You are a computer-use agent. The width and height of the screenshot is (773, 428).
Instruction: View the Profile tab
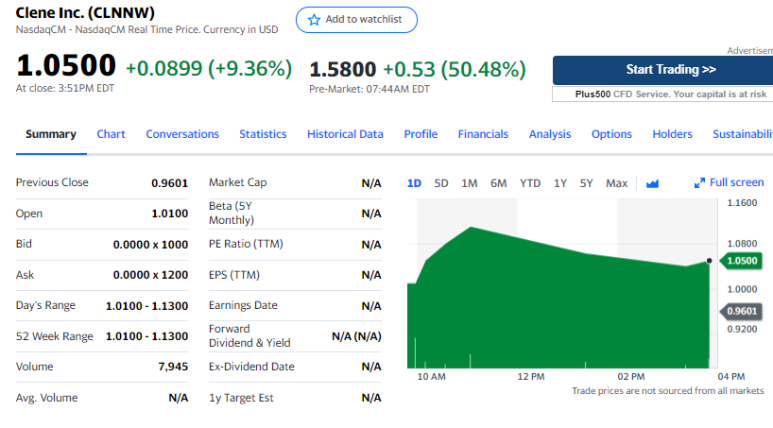(421, 134)
